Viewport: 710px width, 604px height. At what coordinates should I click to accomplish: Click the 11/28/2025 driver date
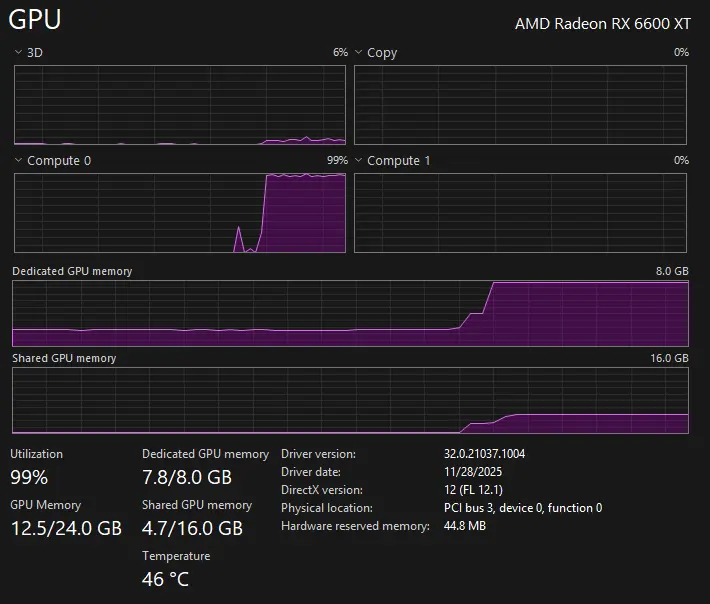click(x=473, y=472)
